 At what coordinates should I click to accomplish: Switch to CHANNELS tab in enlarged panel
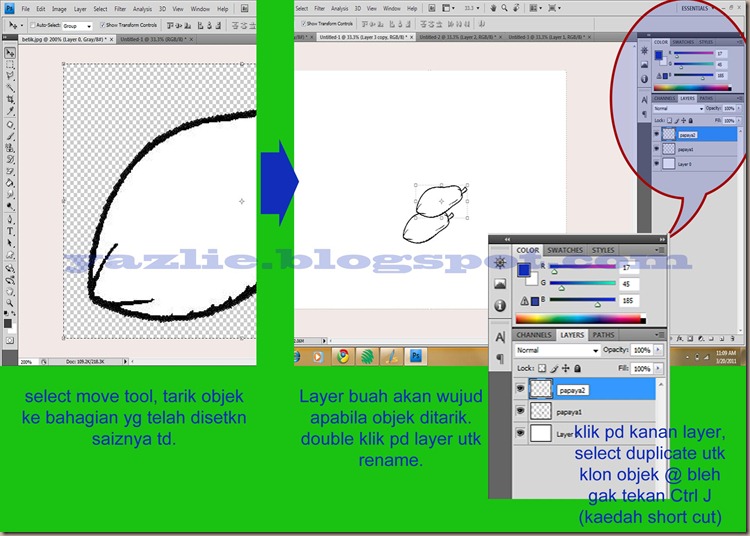(x=534, y=335)
